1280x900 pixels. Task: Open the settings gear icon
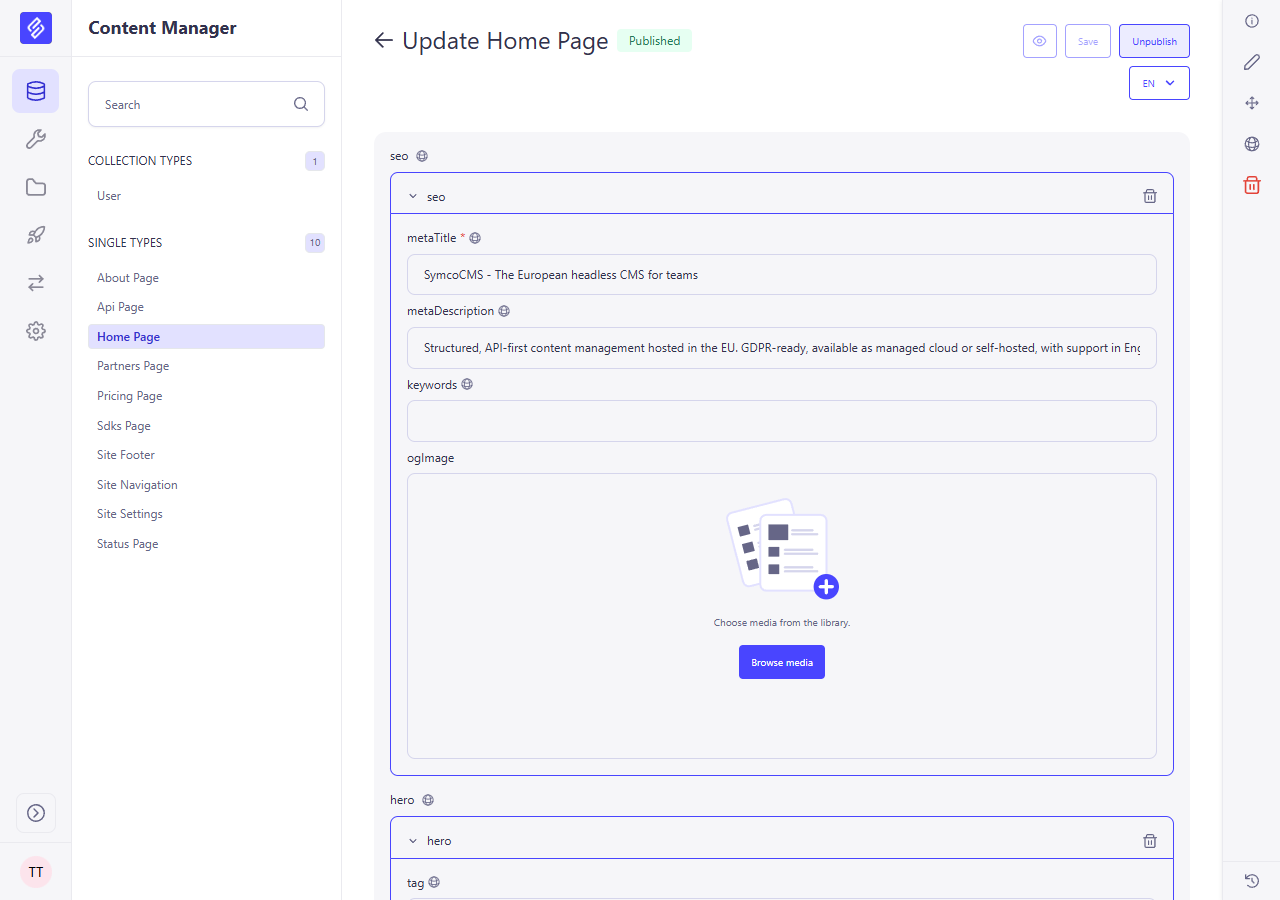(36, 331)
